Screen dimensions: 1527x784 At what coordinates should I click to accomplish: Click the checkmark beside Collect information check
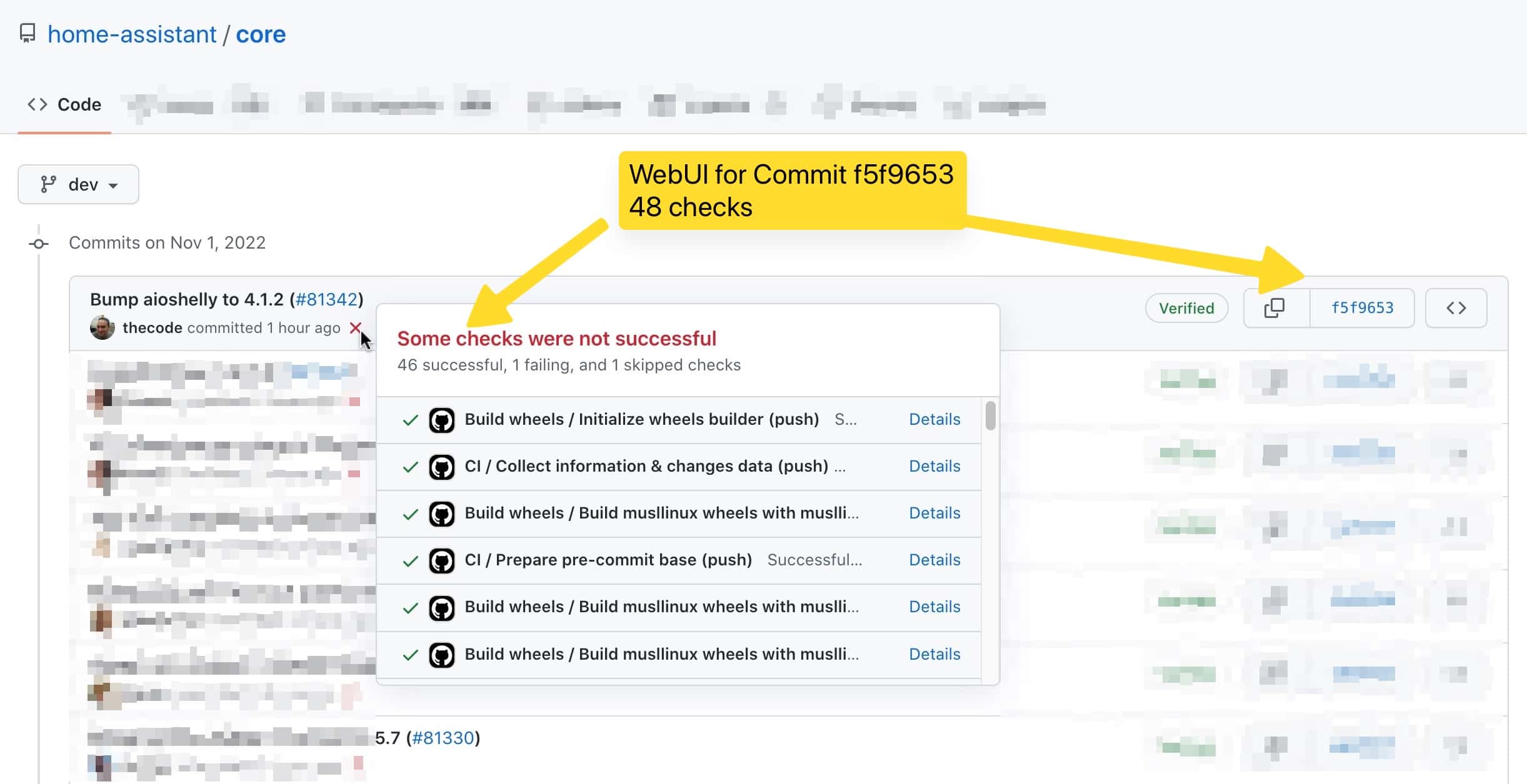tap(410, 466)
